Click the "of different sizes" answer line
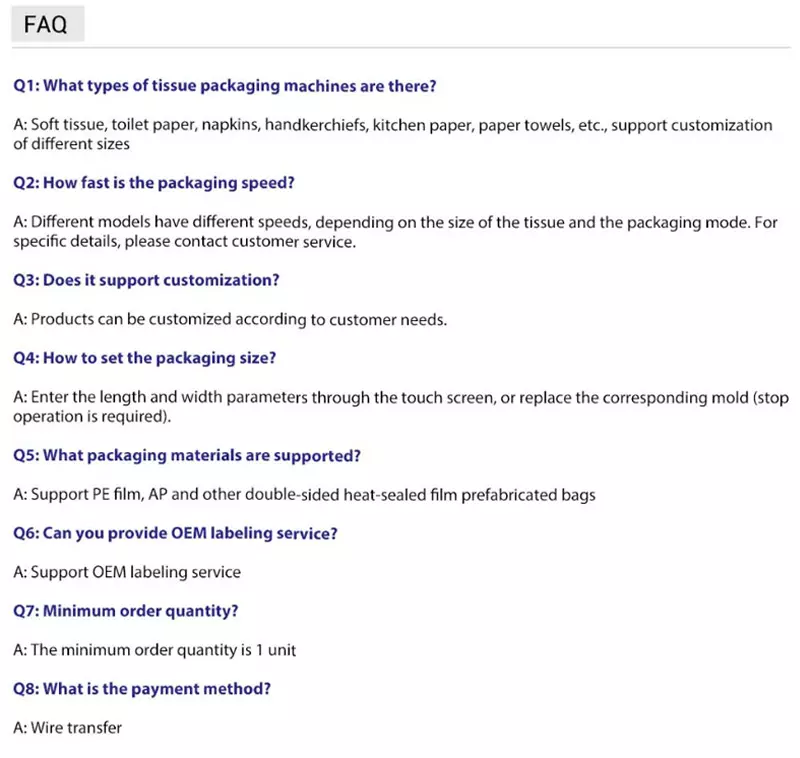 coord(71,144)
